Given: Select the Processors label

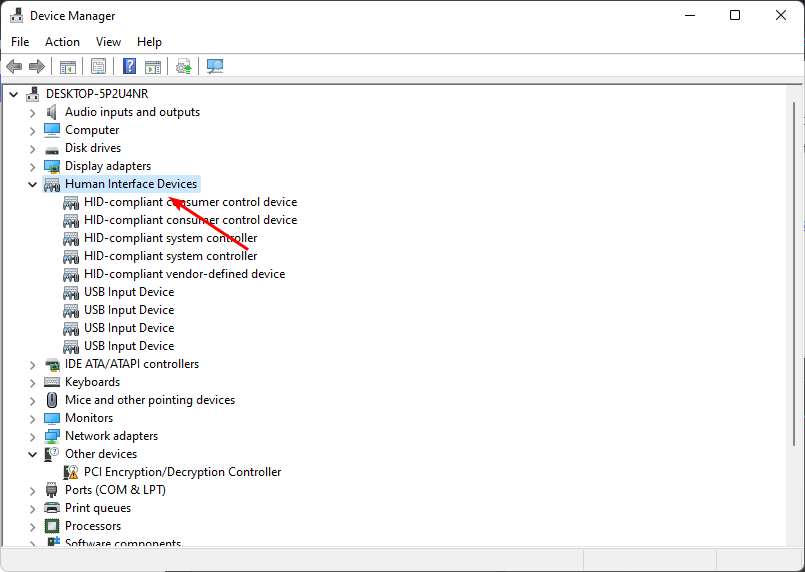Looking at the screenshot, I should pyautogui.click(x=93, y=526).
